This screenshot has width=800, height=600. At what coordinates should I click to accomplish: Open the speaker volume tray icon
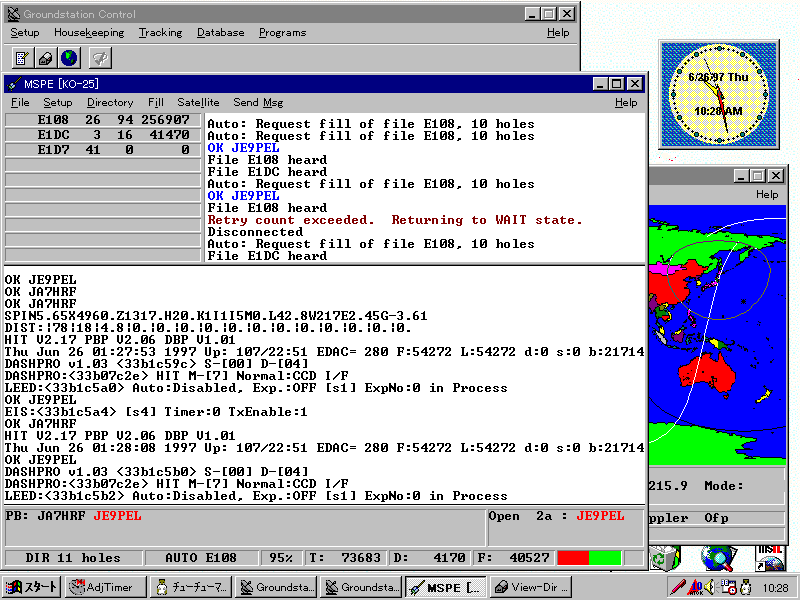pos(709,588)
